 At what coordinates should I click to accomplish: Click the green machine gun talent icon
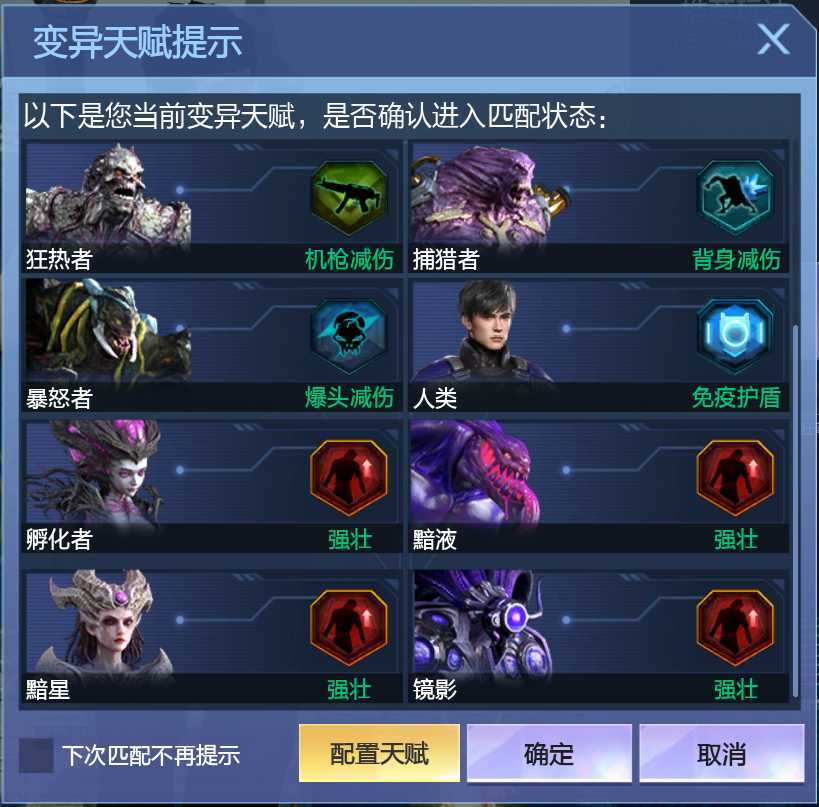pos(349,197)
